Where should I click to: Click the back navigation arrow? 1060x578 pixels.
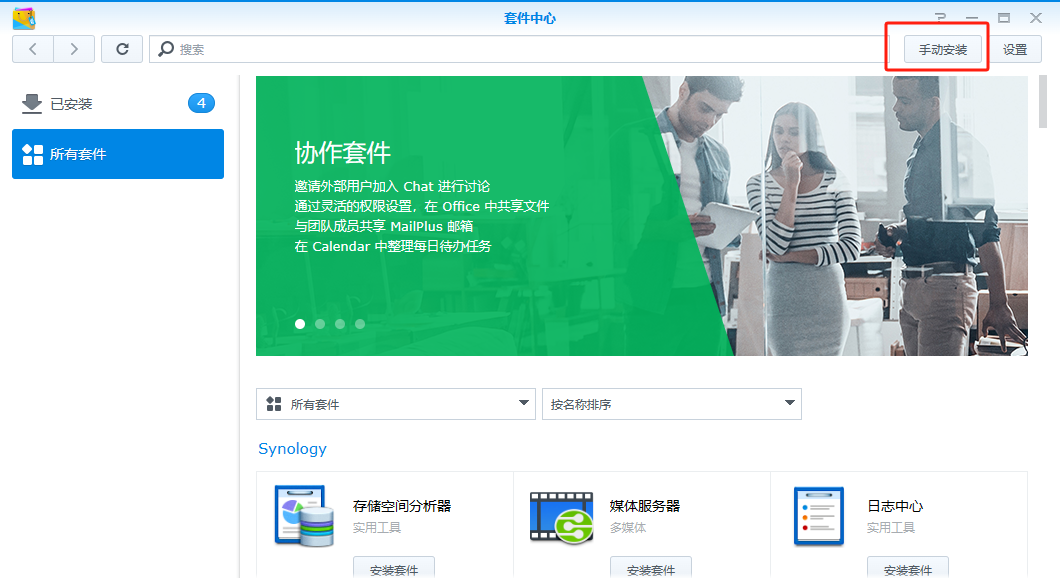32,49
